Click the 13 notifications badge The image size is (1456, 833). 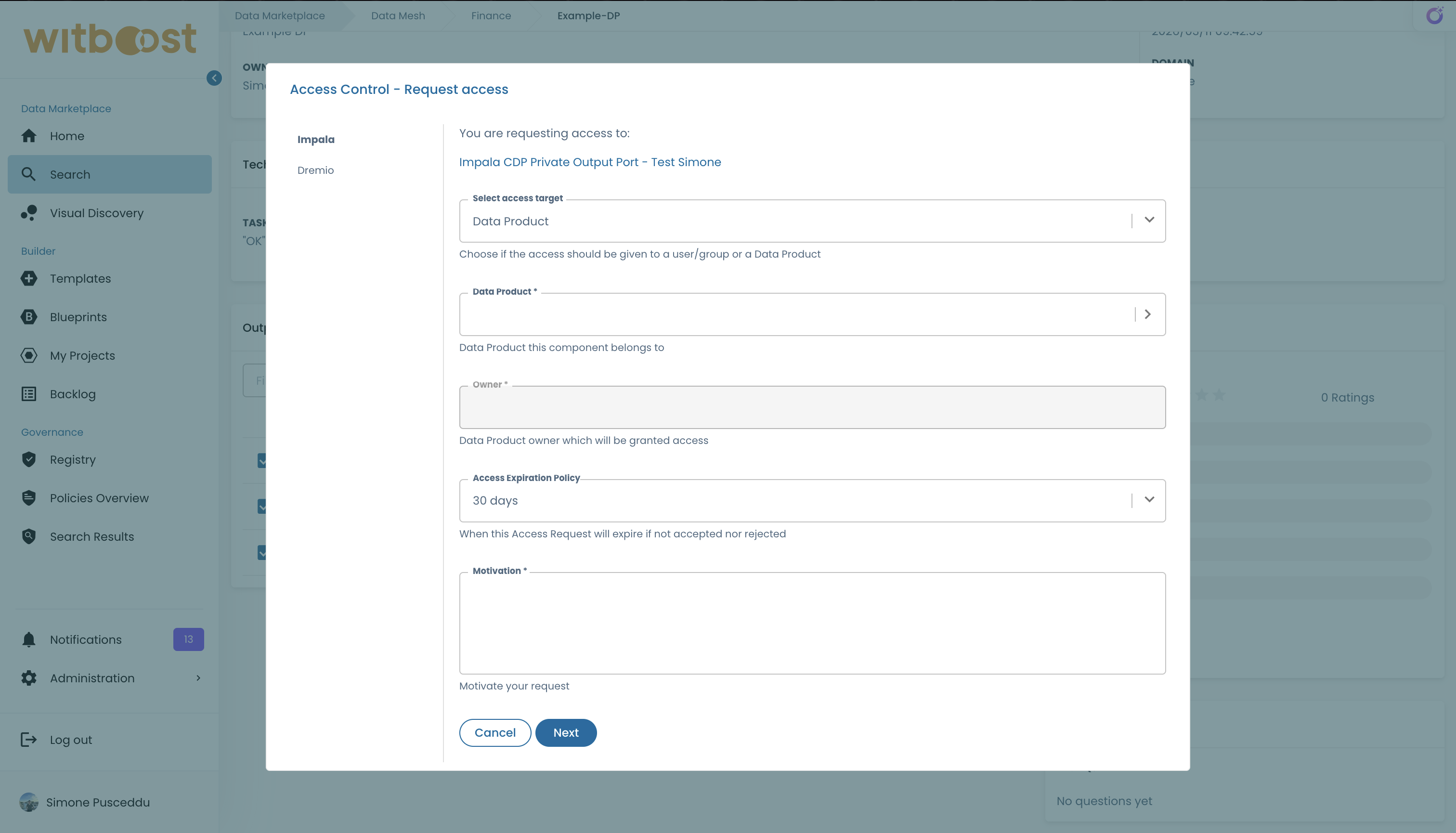click(188, 639)
